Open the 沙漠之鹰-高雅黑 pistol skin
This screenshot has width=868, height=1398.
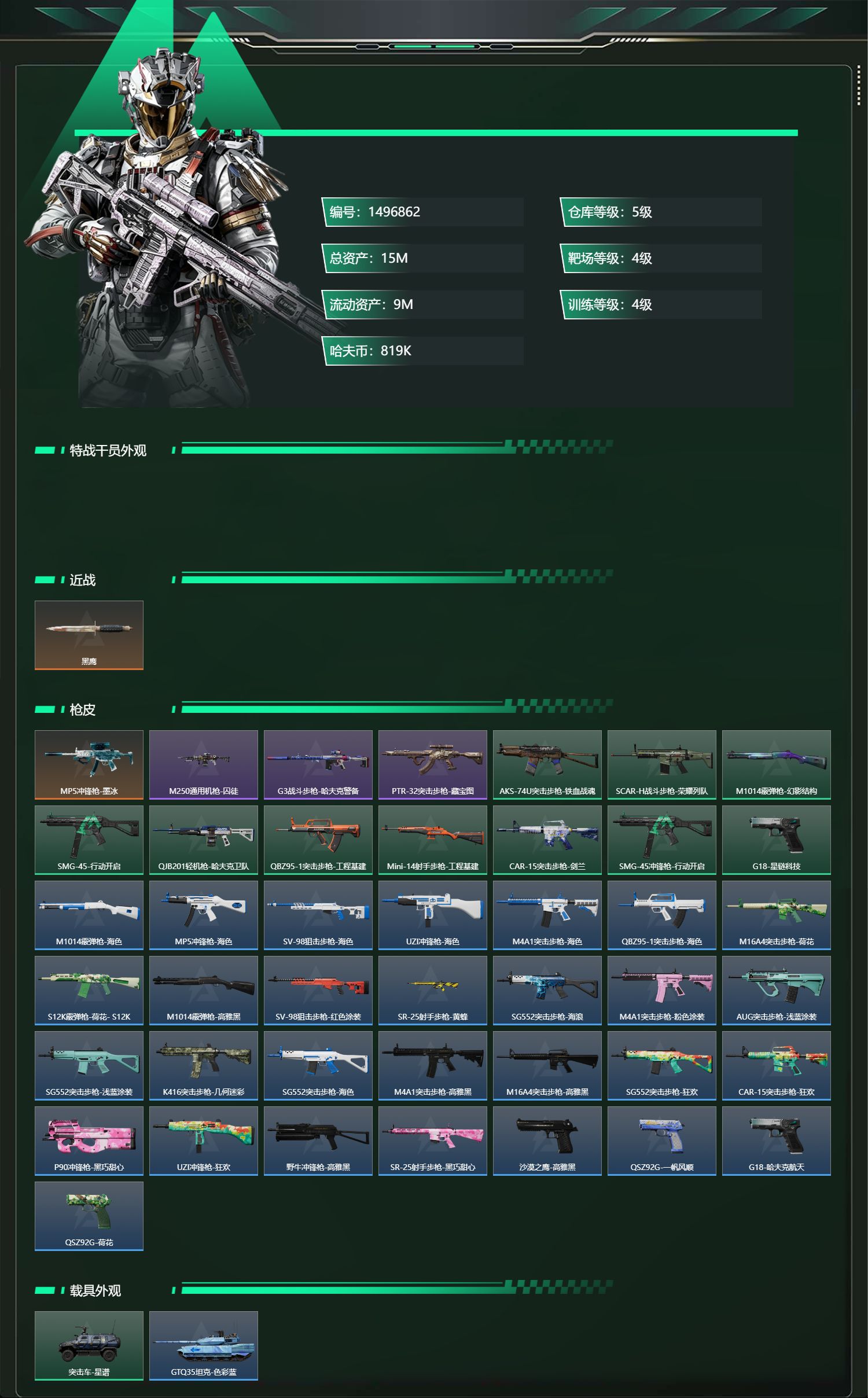[x=547, y=1141]
